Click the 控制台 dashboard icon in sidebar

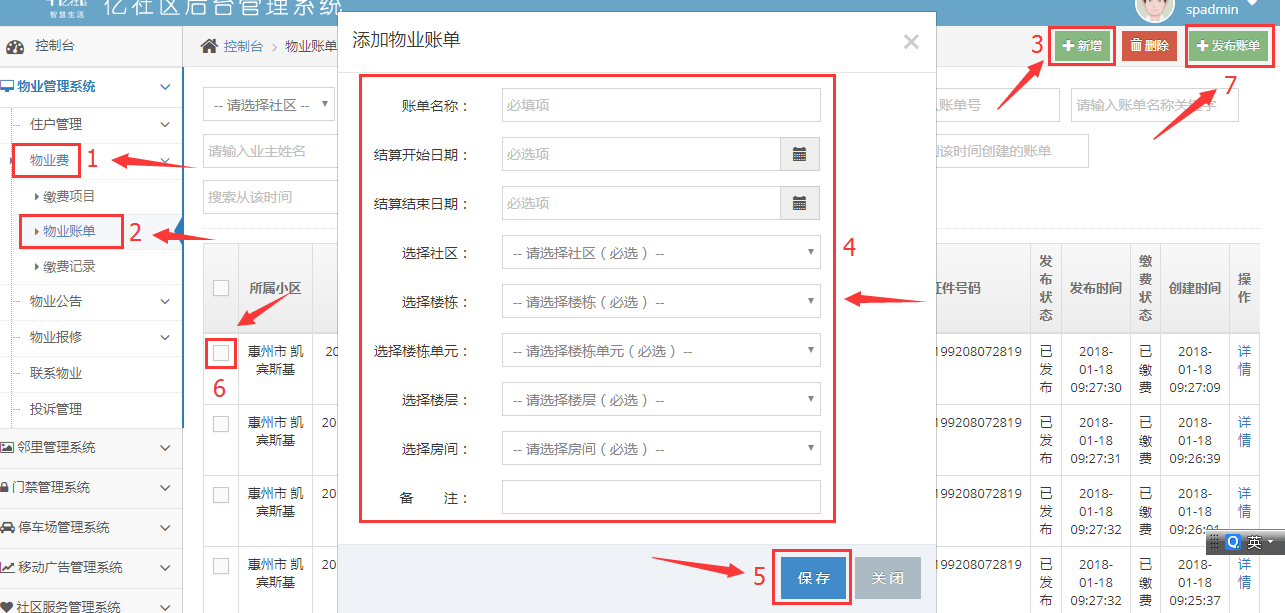pyautogui.click(x=15, y=46)
